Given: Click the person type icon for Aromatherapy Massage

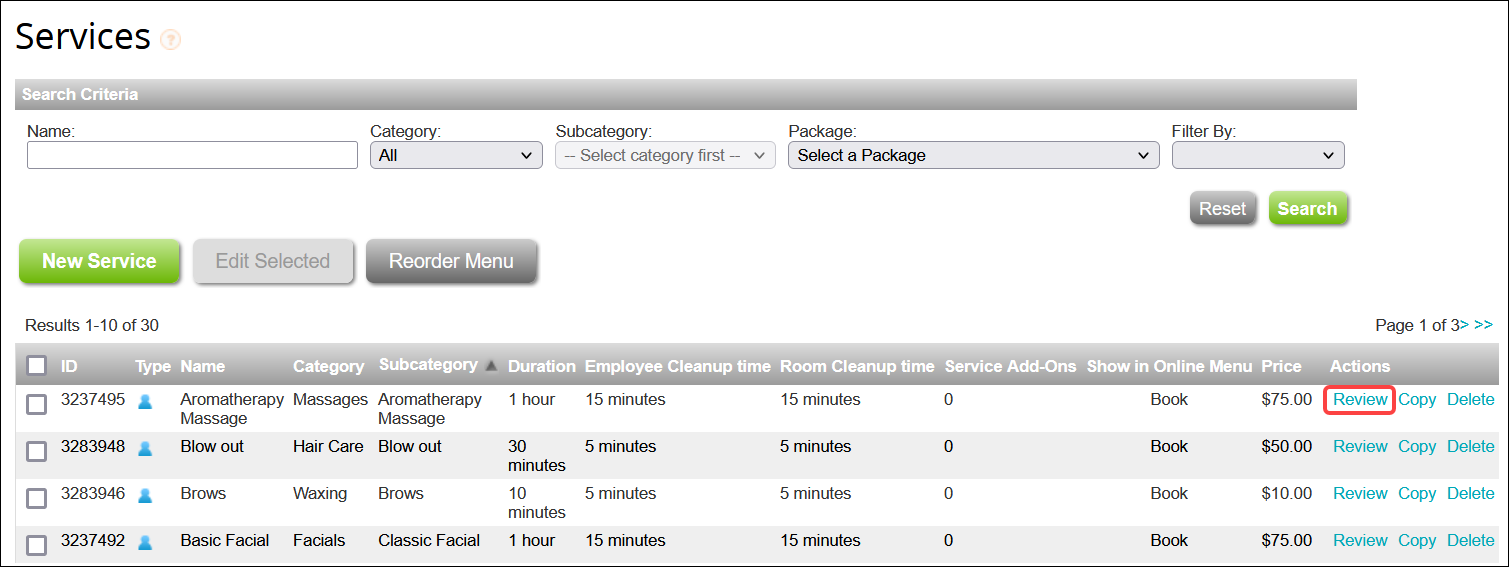Looking at the screenshot, I should (145, 401).
